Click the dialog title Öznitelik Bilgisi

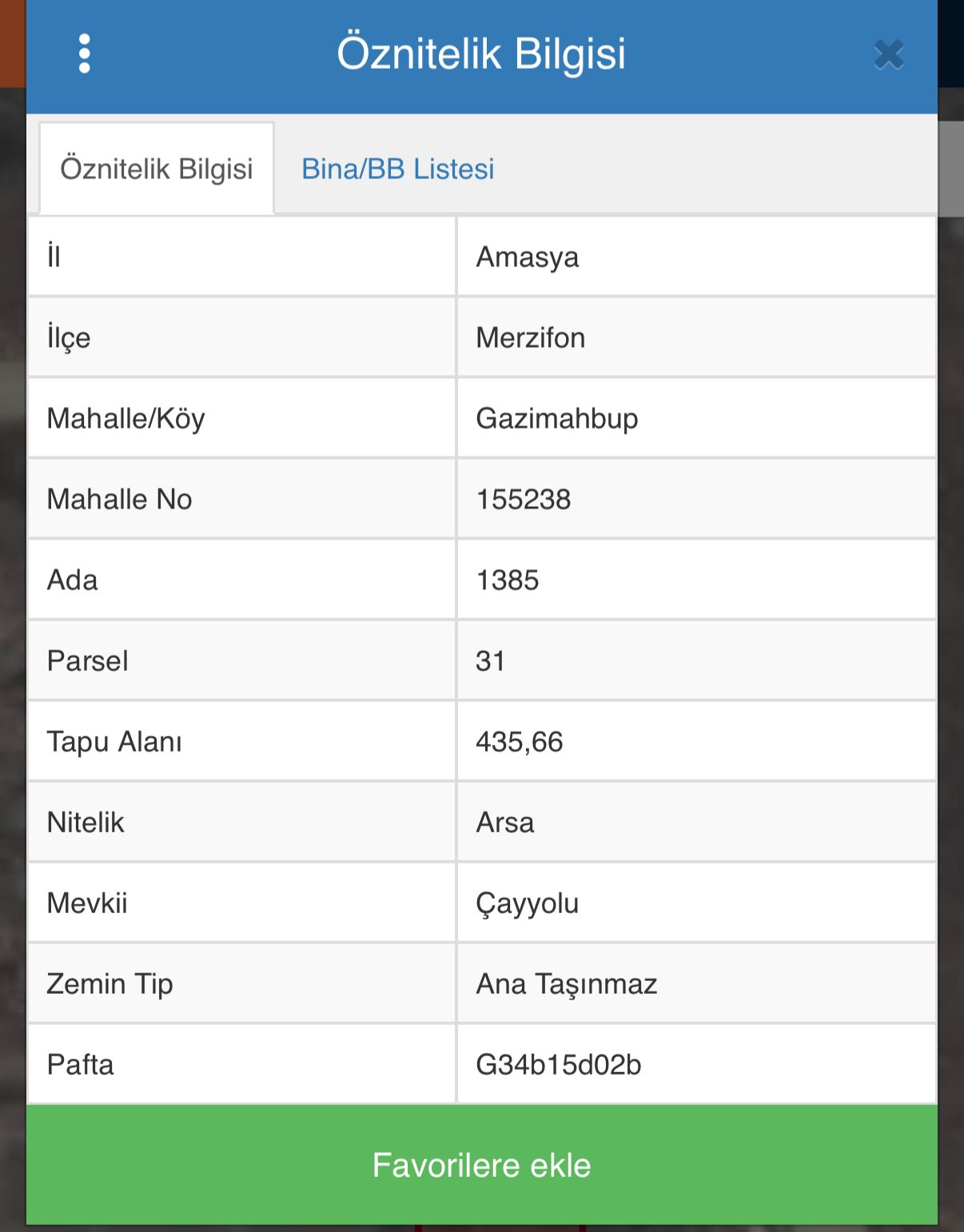(x=481, y=54)
